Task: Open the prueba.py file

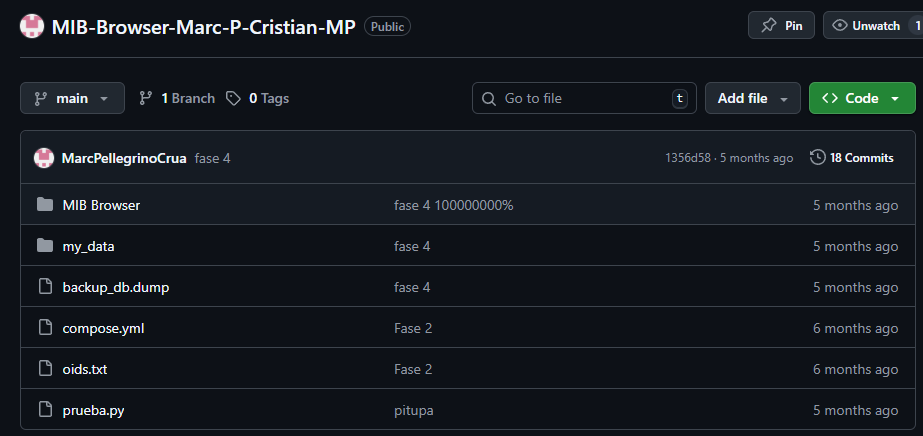Action: [93, 410]
